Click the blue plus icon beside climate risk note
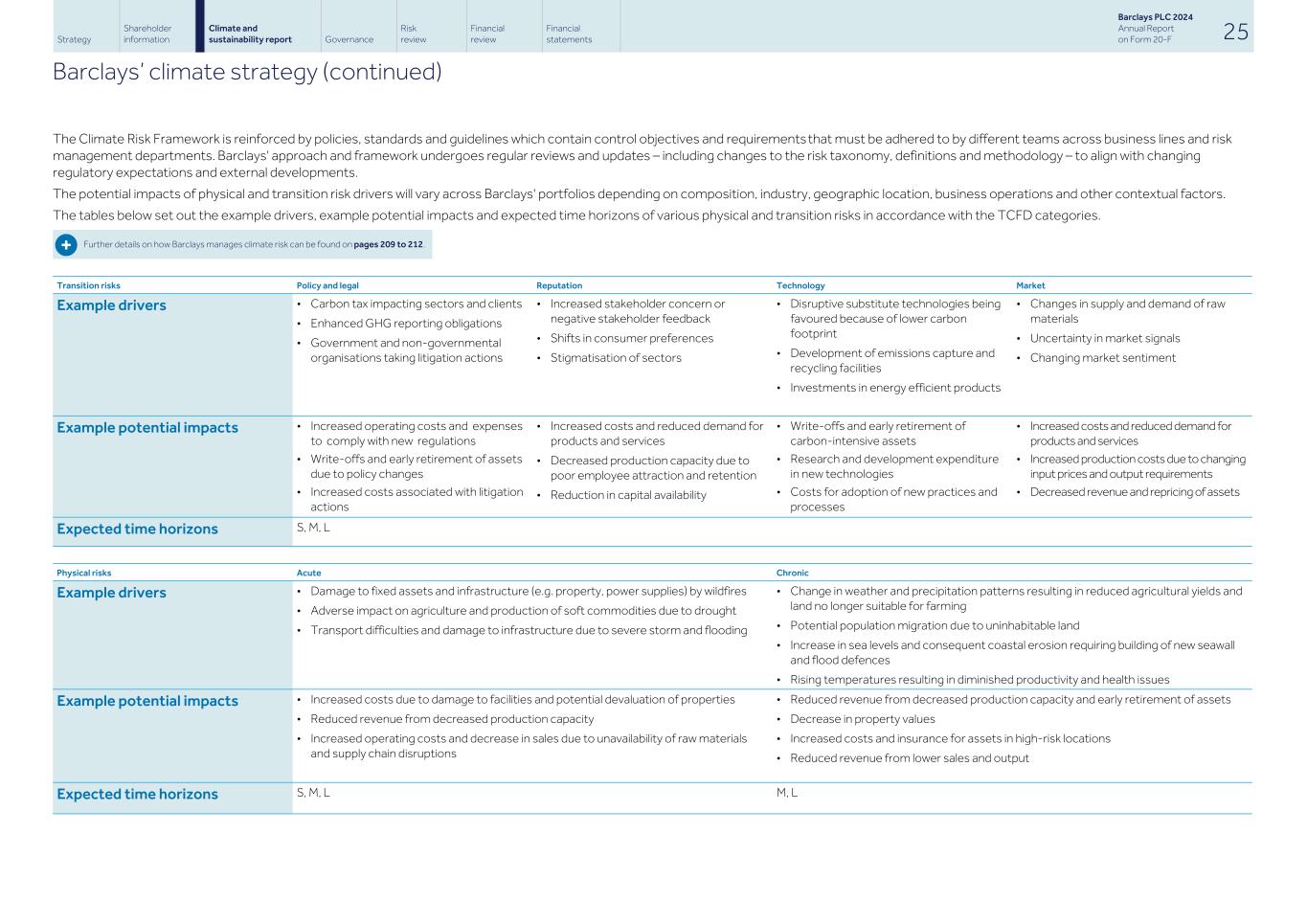 (x=65, y=244)
